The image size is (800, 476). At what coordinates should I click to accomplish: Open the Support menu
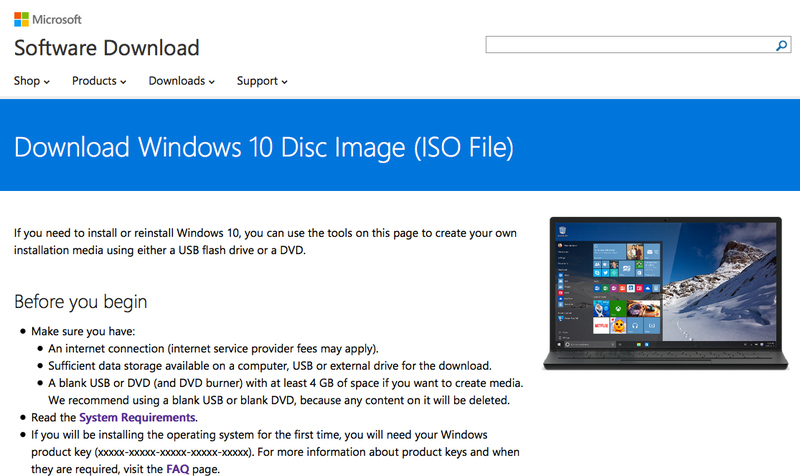tap(262, 81)
